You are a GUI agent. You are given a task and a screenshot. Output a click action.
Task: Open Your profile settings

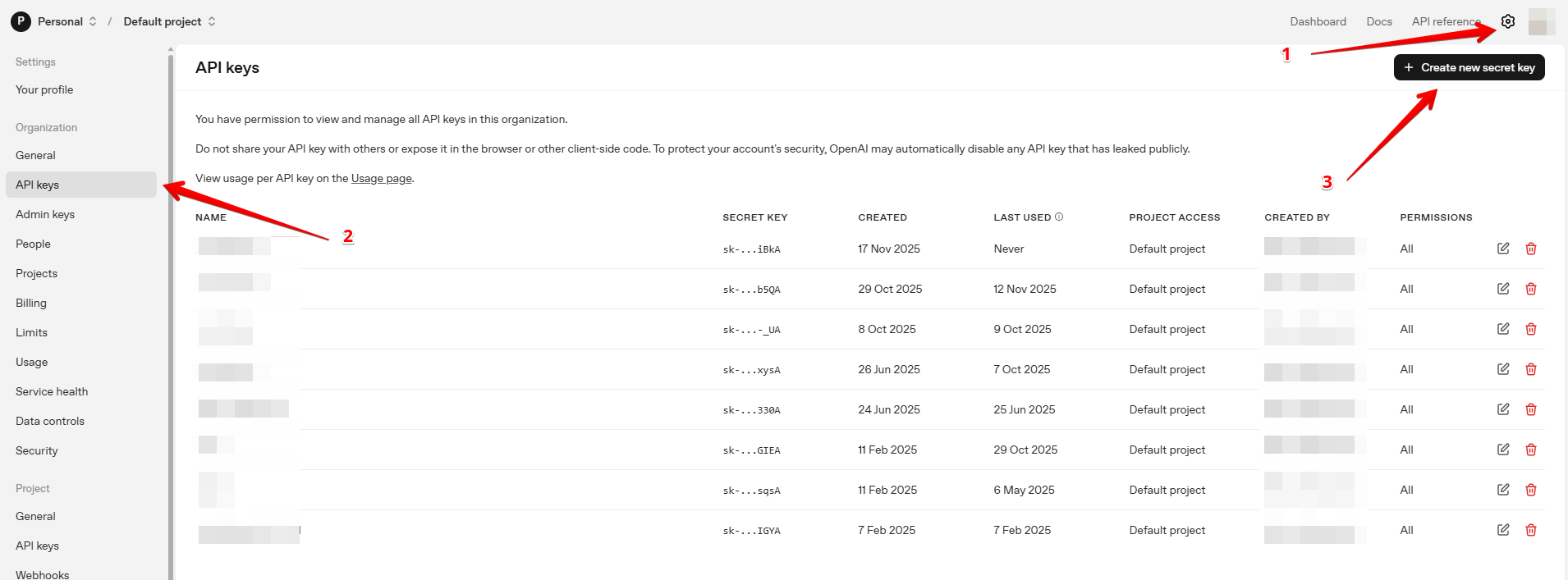click(x=44, y=89)
